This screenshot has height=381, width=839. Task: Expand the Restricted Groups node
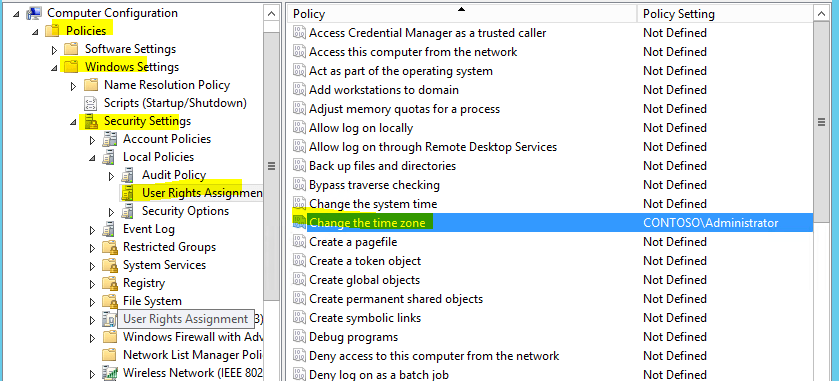click(92, 248)
